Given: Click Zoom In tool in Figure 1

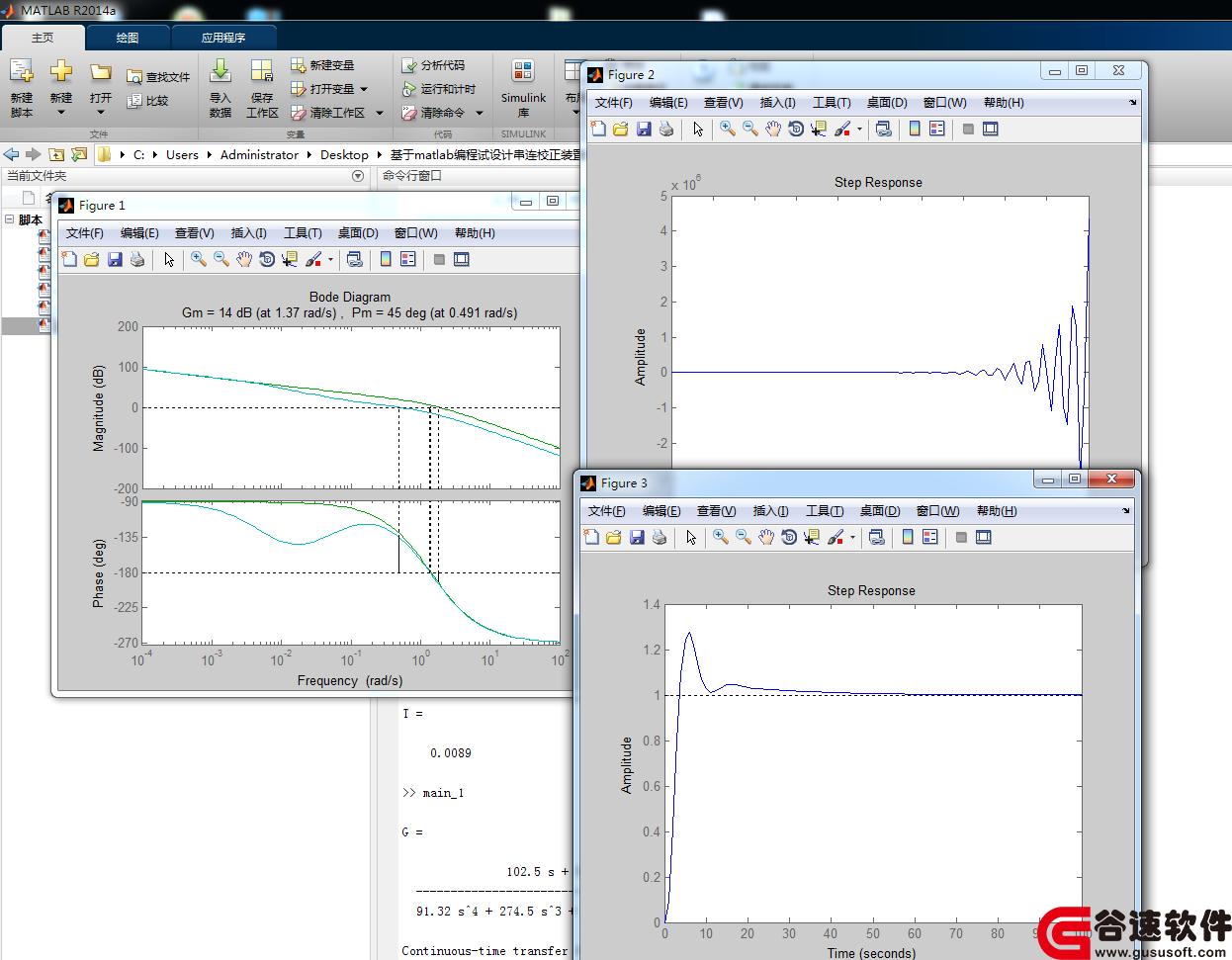Looking at the screenshot, I should (199, 259).
